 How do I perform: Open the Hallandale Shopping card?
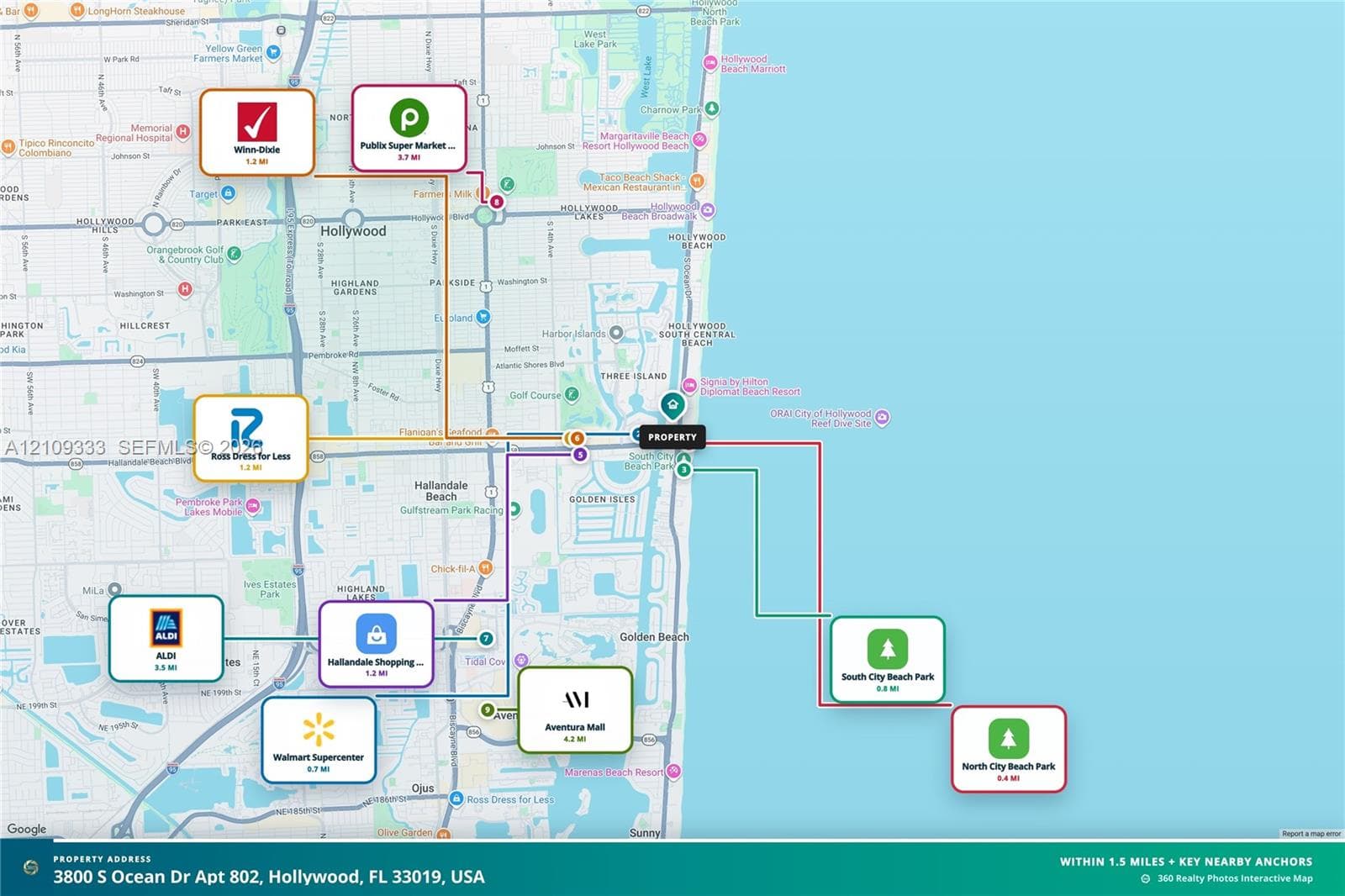tap(376, 644)
